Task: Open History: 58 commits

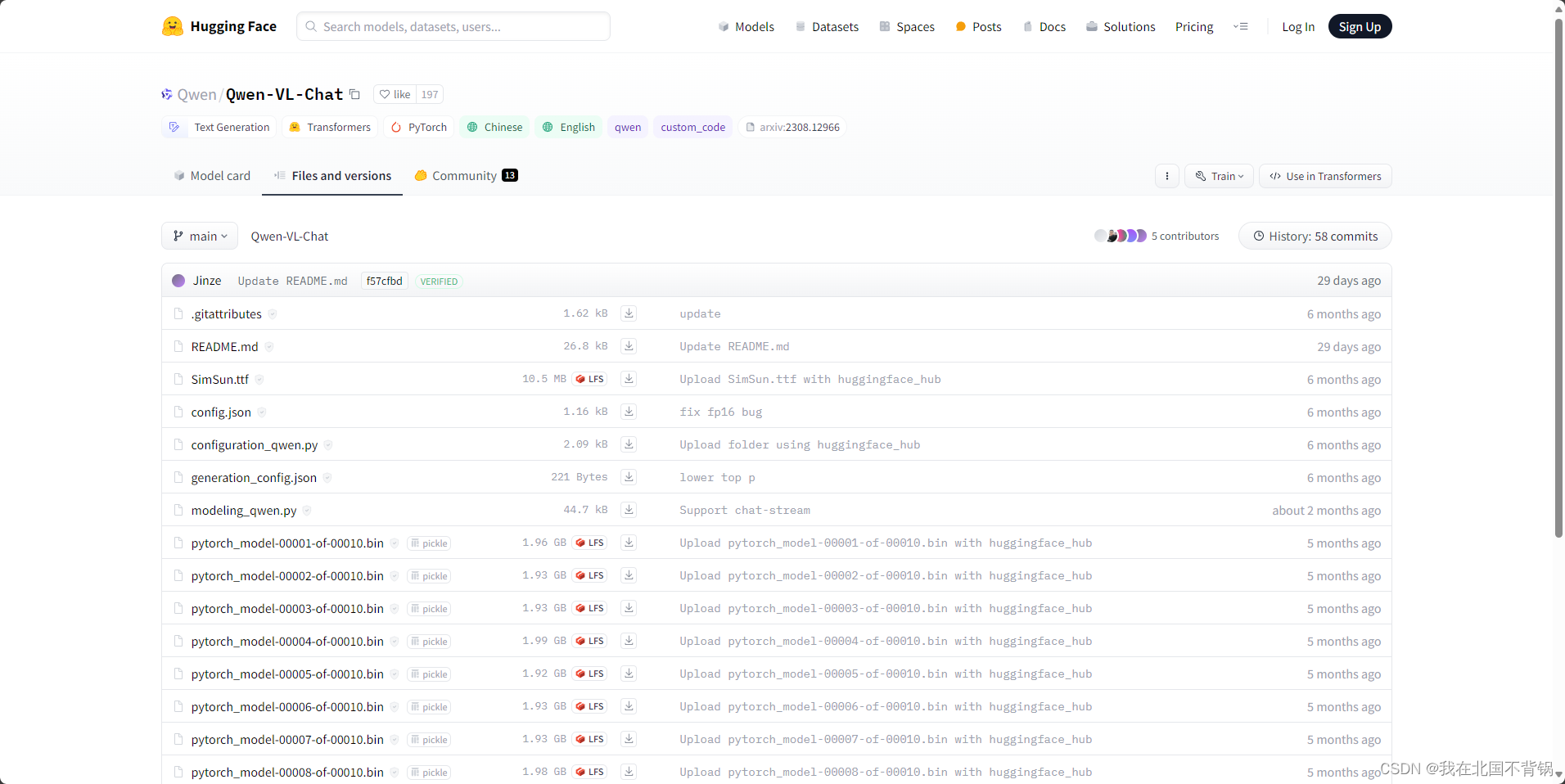Action: (x=1315, y=236)
